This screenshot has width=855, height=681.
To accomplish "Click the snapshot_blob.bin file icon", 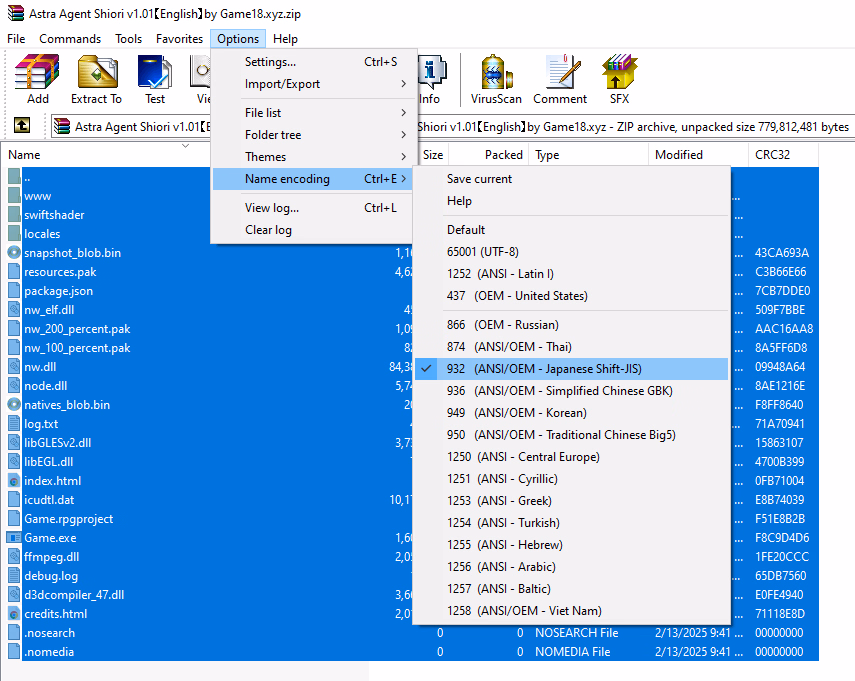I will click(x=15, y=253).
